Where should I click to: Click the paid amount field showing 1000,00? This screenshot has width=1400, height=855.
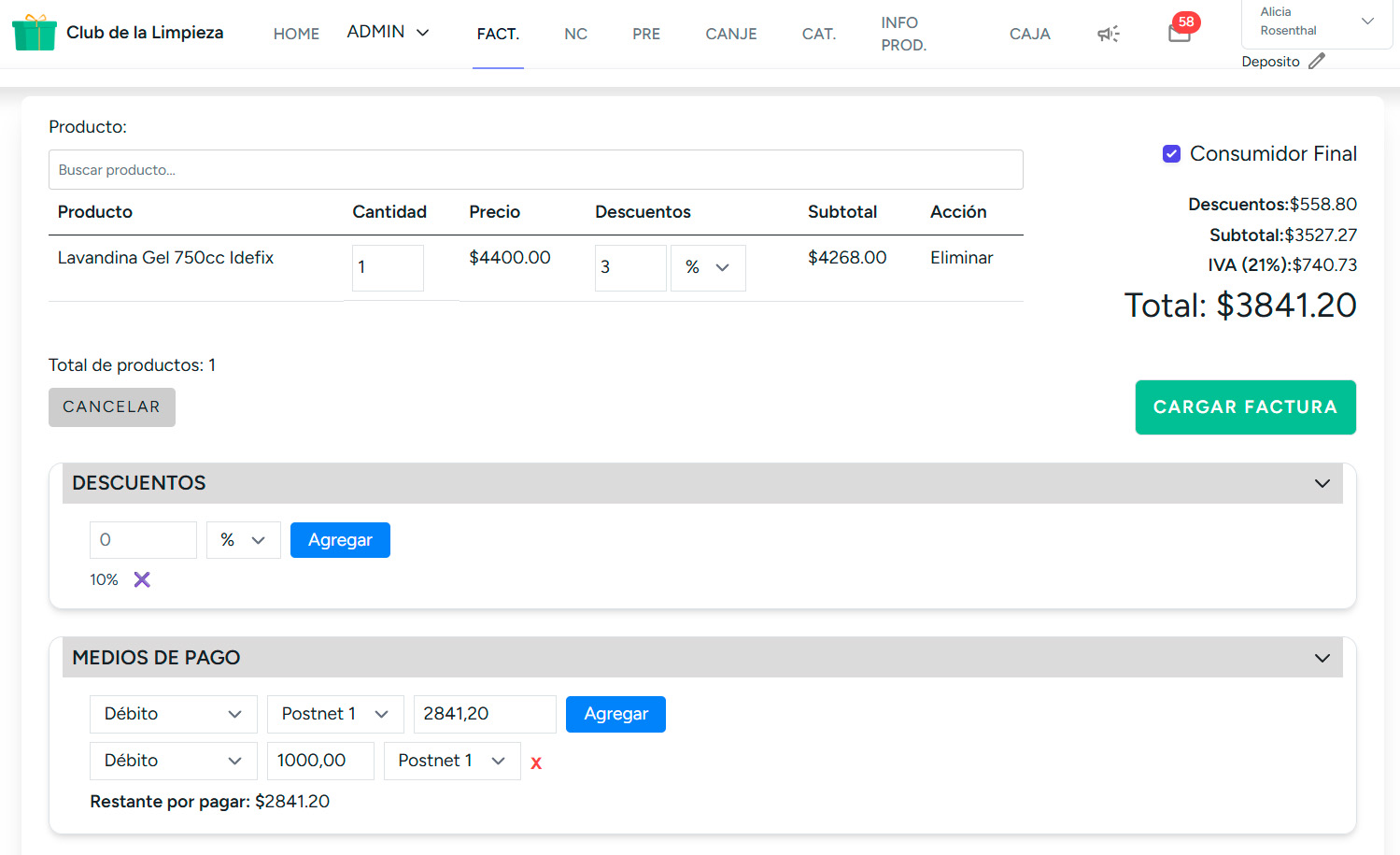point(320,761)
